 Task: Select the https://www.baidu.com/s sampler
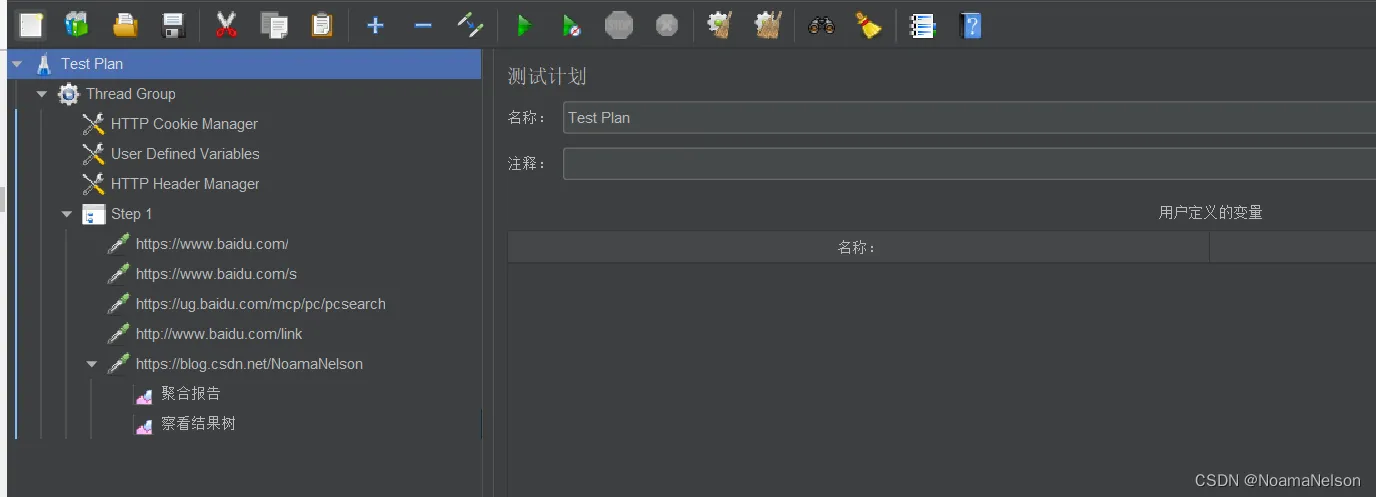216,274
